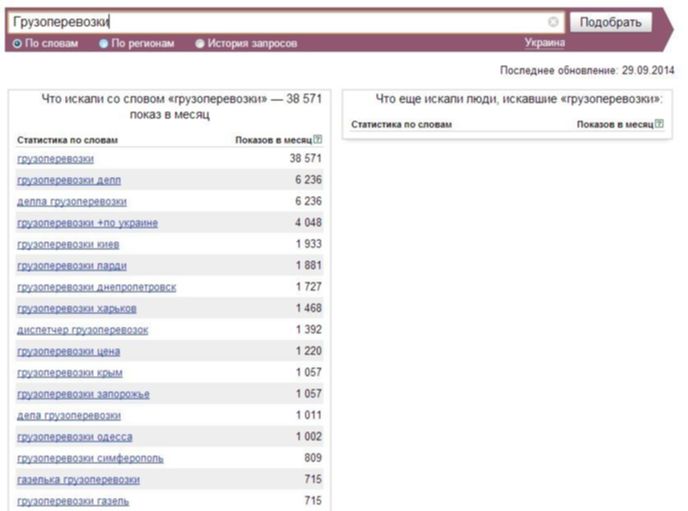Click right panel 'Статистика по словам' column header
Screen dimensions: 688x511
(401, 125)
